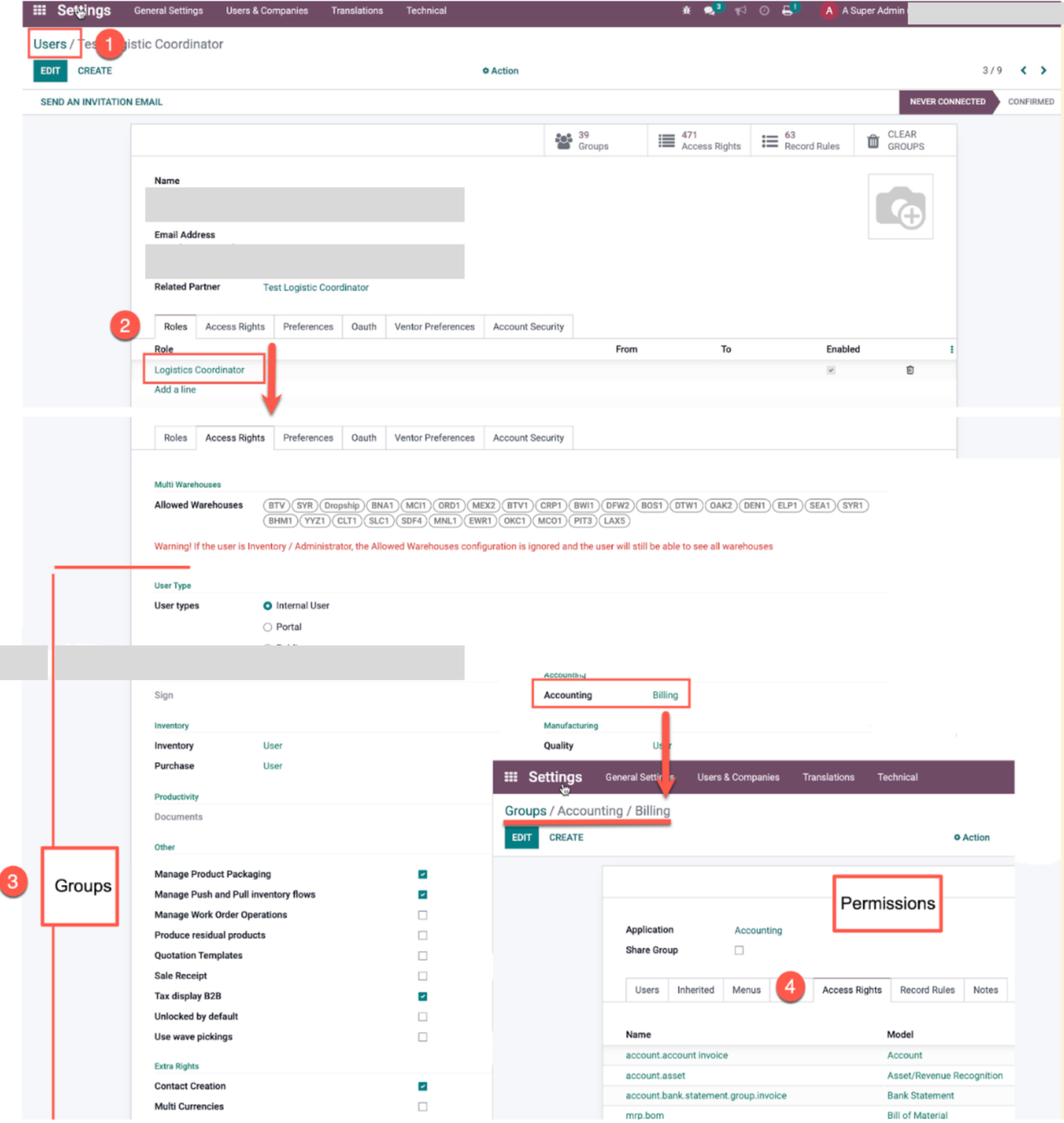The height and width of the screenshot is (1123, 1064).
Task: Open the column options via the vertical ellipsis
Action: coord(951,349)
